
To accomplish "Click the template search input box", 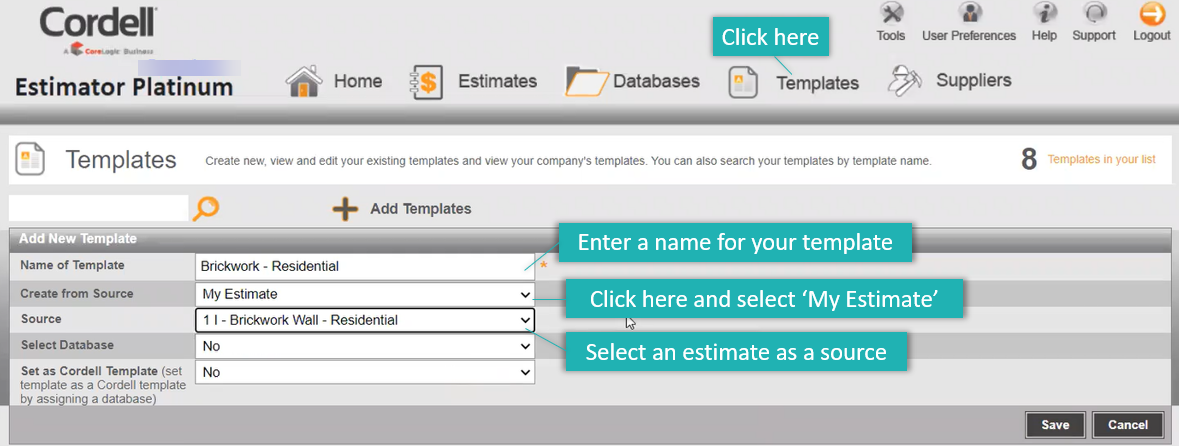I will (98, 208).
